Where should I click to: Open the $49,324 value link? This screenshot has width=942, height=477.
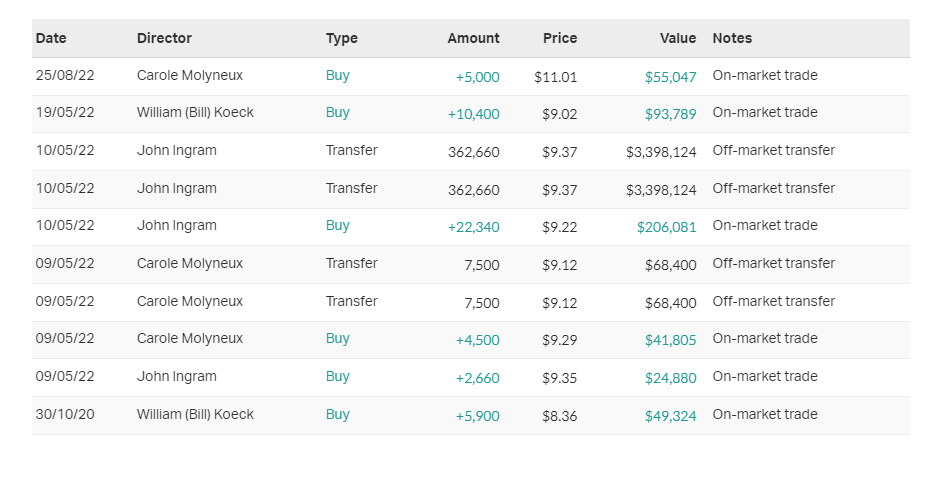(670, 416)
